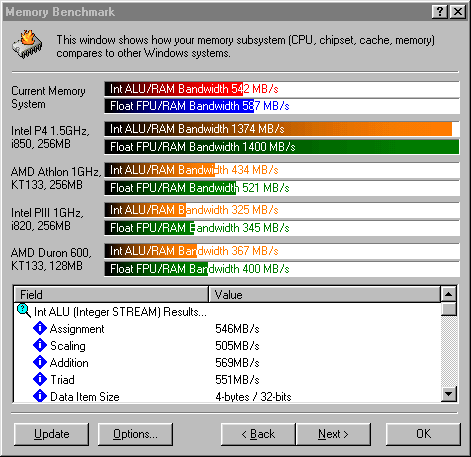This screenshot has width=471, height=457.
Task: Click the current system Float FPU 587 MB/s bar
Action: 282,106
